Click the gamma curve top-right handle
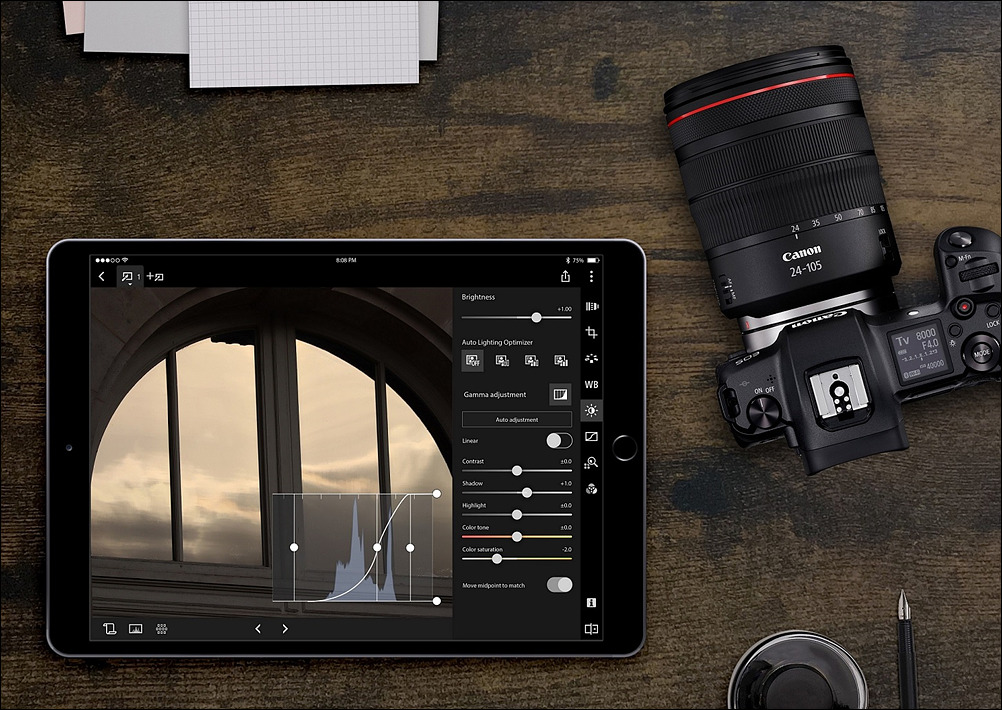Image resolution: width=1002 pixels, height=710 pixels. (x=436, y=493)
